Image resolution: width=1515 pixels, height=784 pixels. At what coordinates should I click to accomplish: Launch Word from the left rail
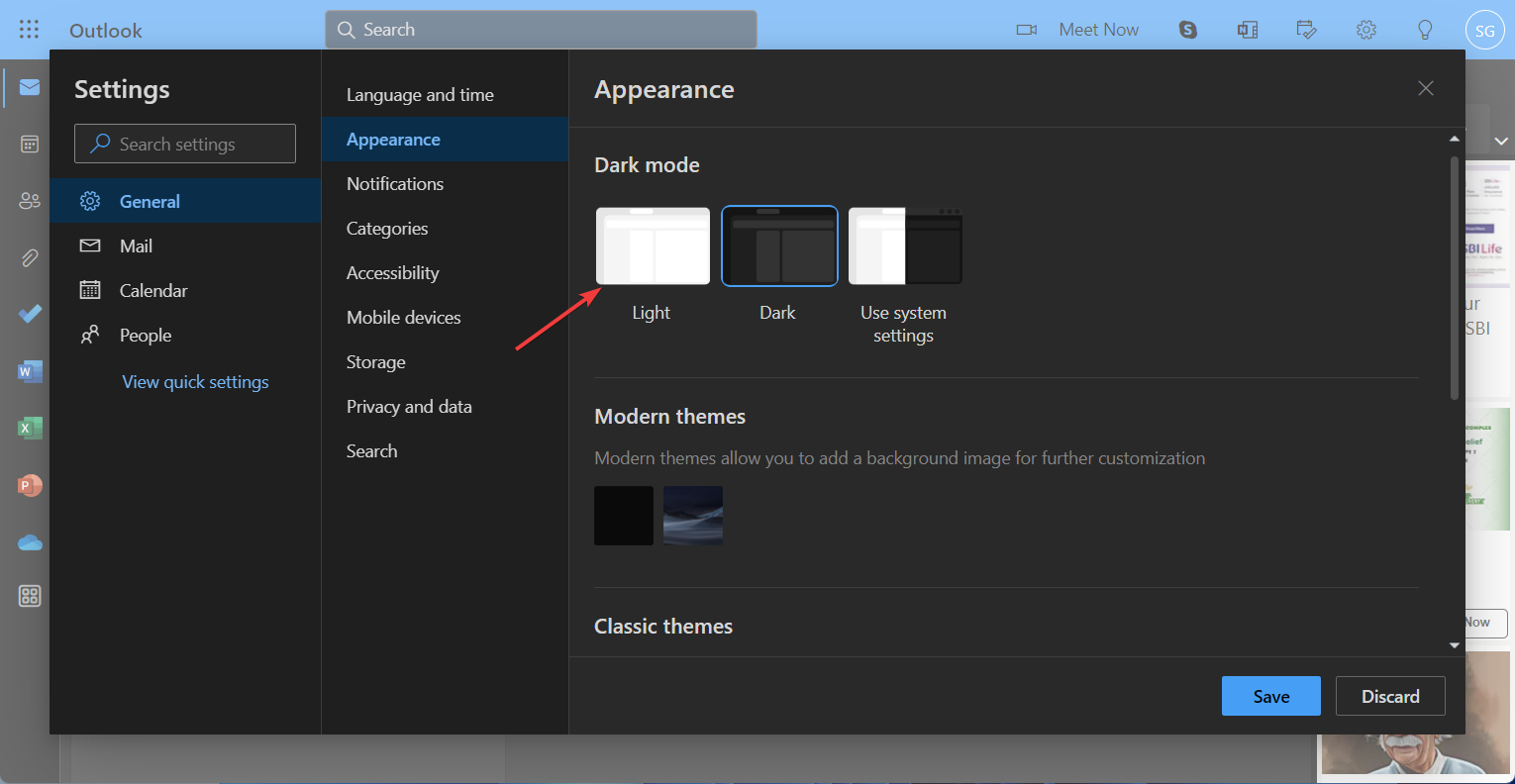tap(30, 372)
